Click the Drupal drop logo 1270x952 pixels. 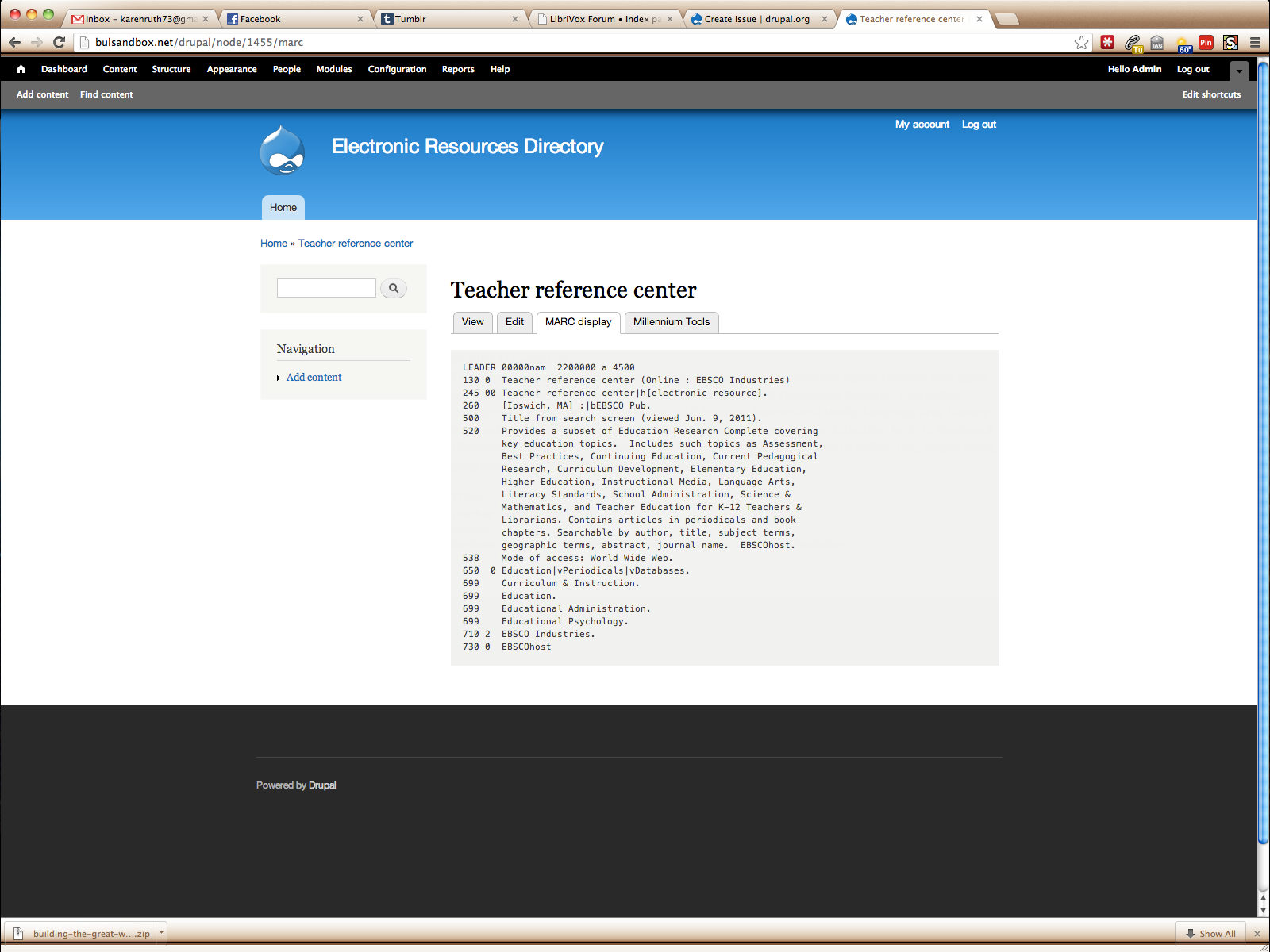point(283,150)
